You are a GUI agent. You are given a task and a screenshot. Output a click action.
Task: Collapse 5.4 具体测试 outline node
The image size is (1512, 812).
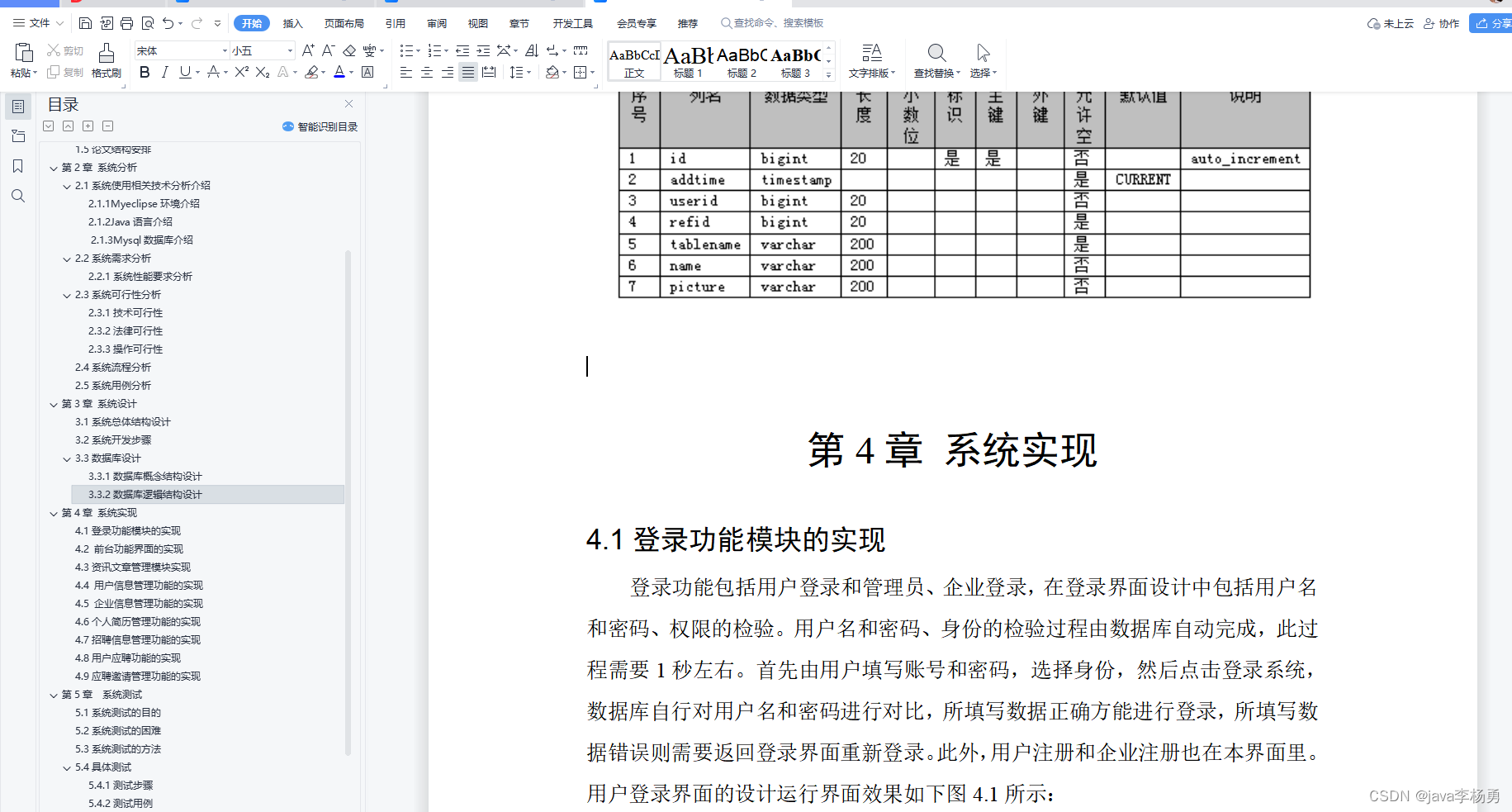click(x=67, y=767)
